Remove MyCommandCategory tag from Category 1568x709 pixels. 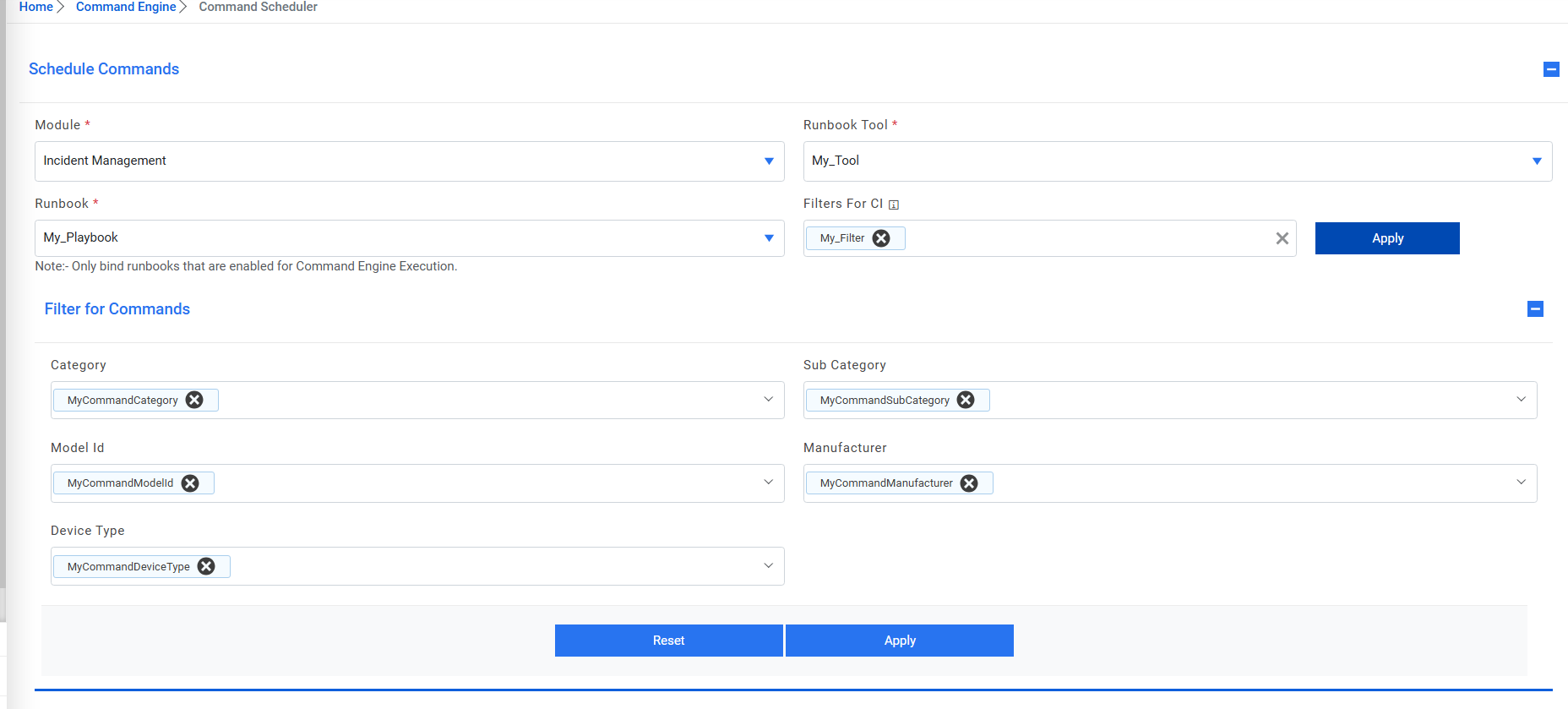point(194,400)
